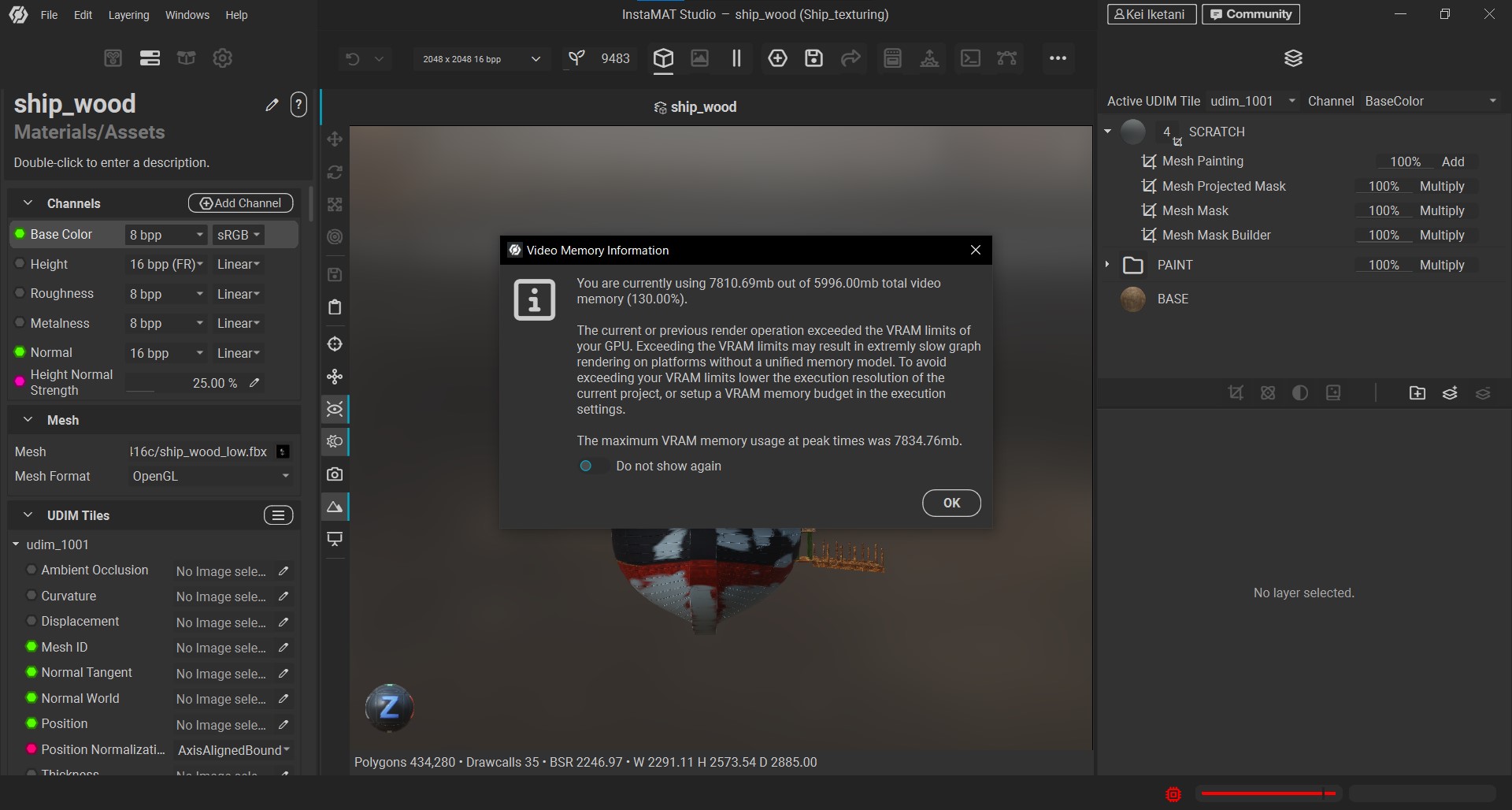The height and width of the screenshot is (810, 1512).
Task: Enable the Metalness channel
Action: (x=20, y=323)
